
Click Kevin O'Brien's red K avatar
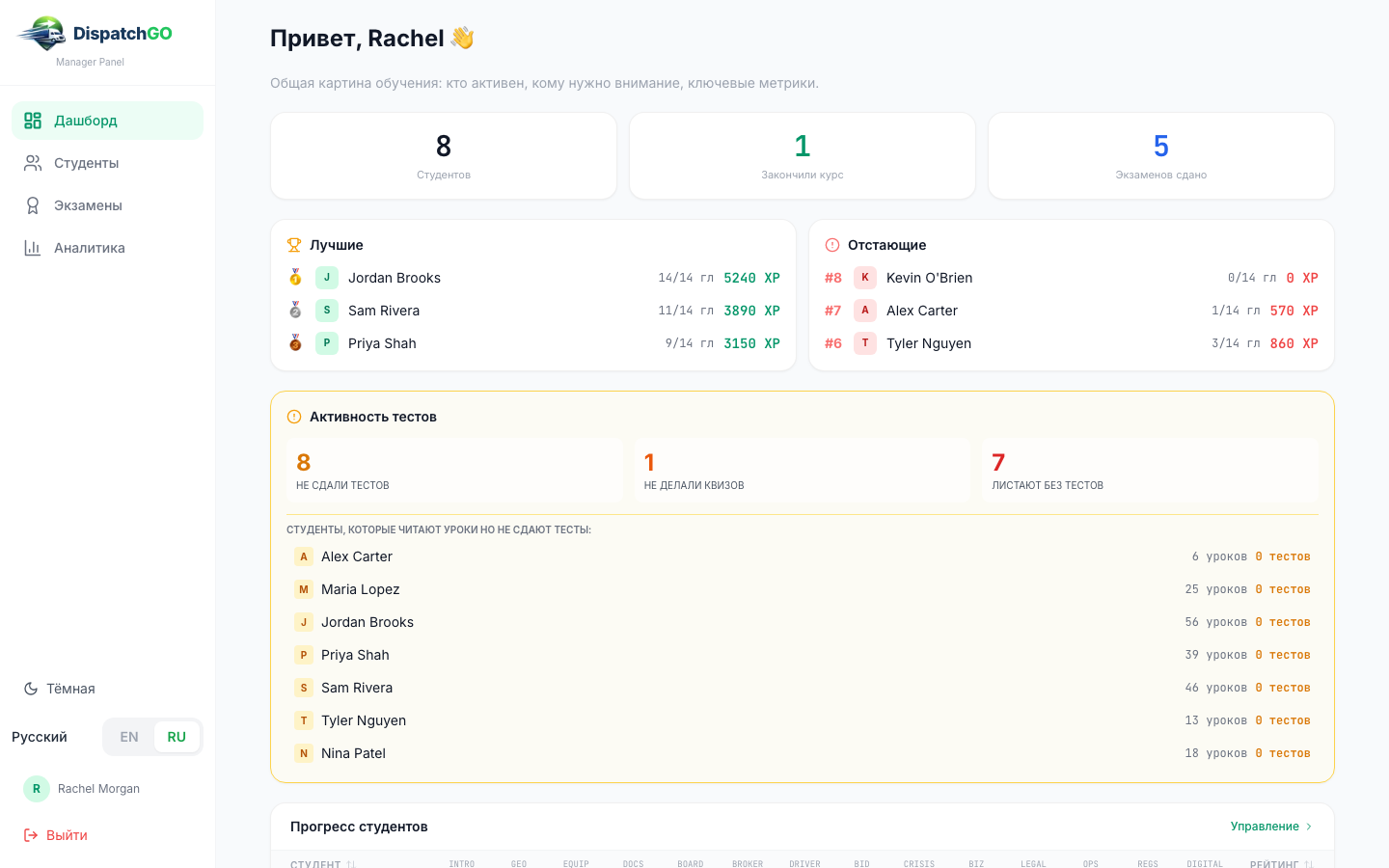[x=865, y=278]
